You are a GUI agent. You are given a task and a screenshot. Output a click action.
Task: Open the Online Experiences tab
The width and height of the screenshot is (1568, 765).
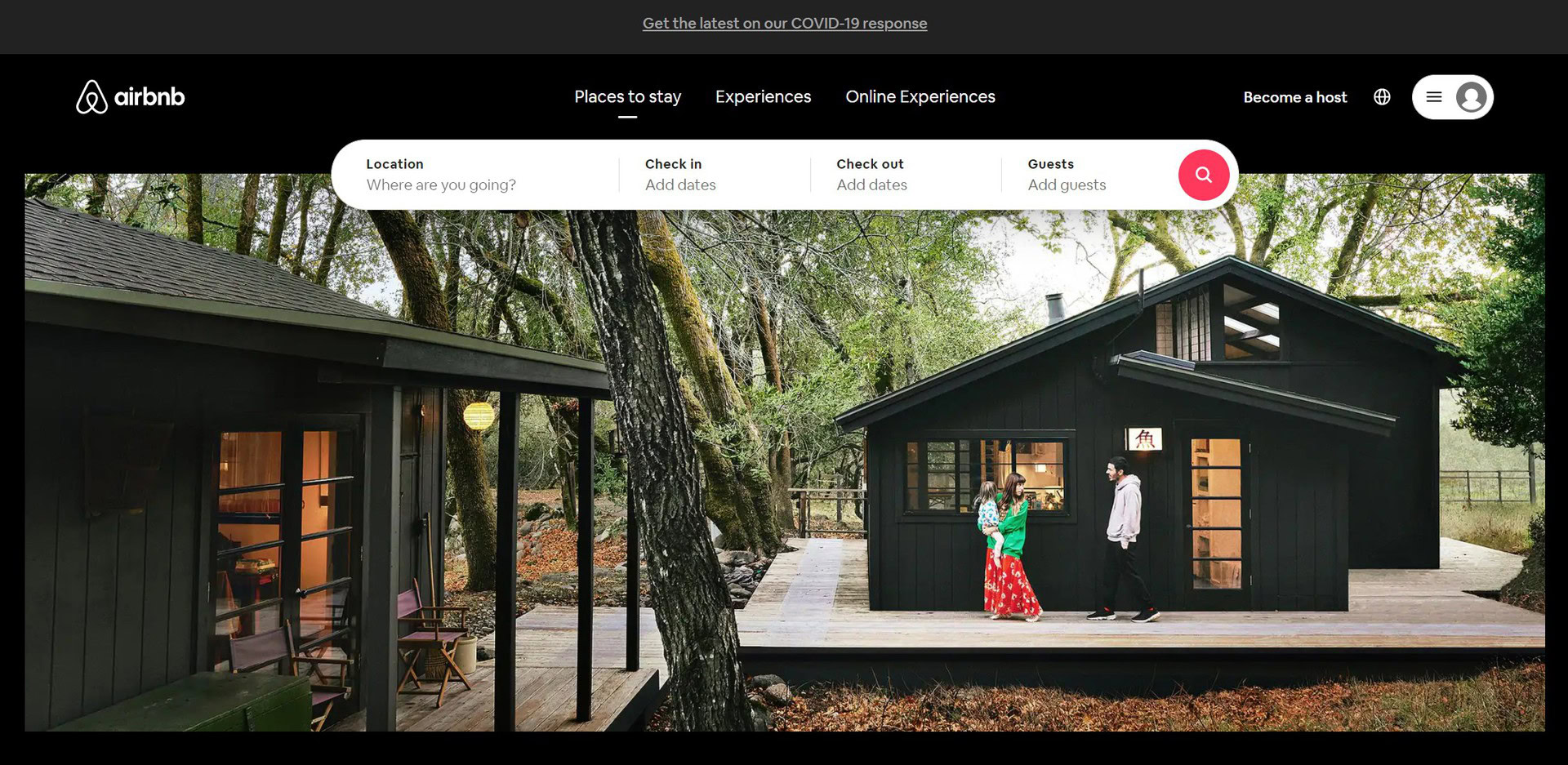pos(920,97)
